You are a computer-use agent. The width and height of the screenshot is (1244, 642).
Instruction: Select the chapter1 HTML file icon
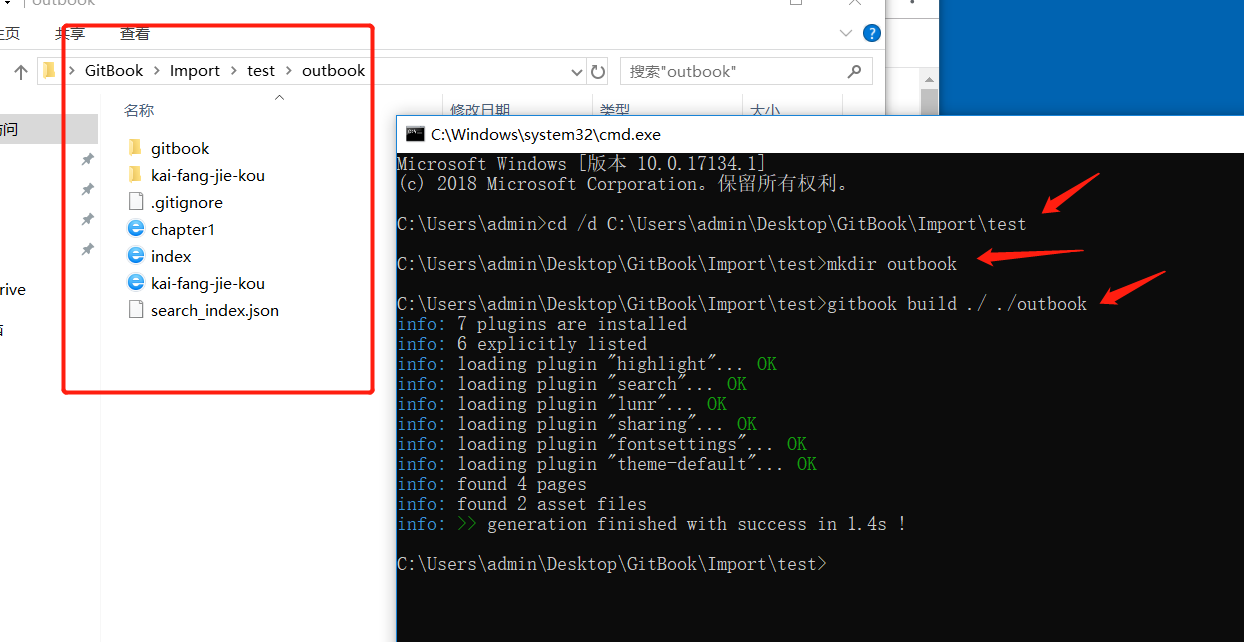(x=136, y=229)
